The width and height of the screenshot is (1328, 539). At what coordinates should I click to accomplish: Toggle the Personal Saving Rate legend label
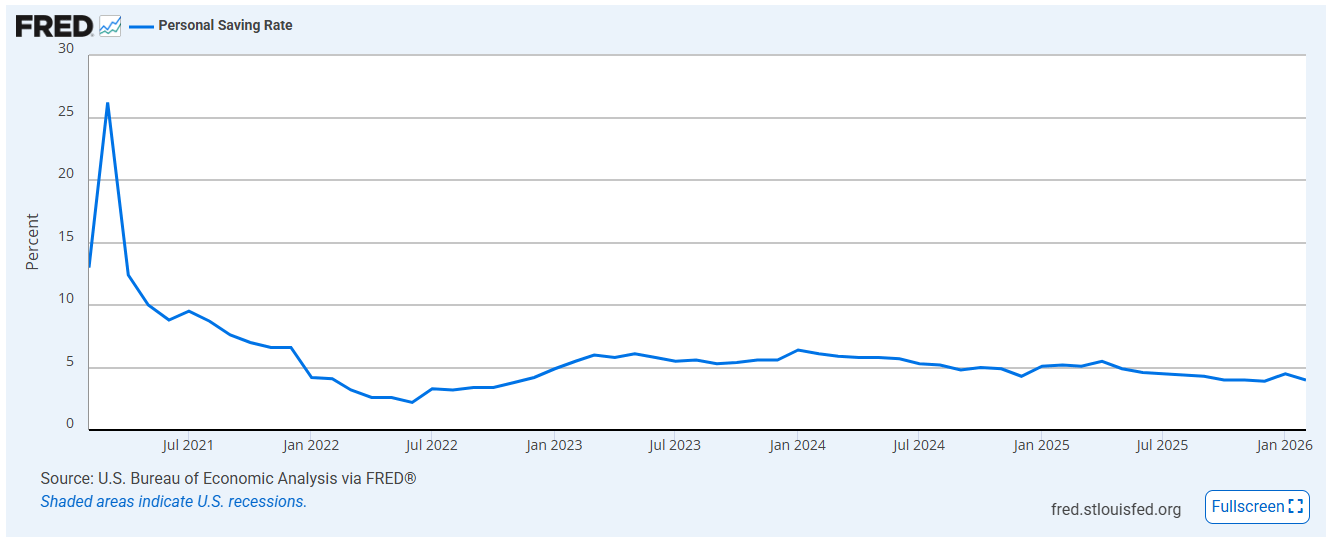(225, 25)
